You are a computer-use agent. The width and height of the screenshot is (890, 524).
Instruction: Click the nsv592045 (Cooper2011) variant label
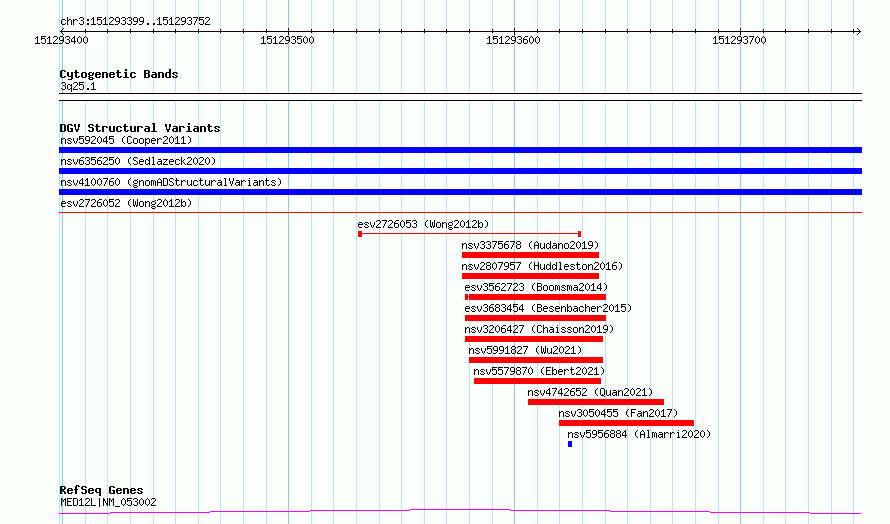point(126,140)
